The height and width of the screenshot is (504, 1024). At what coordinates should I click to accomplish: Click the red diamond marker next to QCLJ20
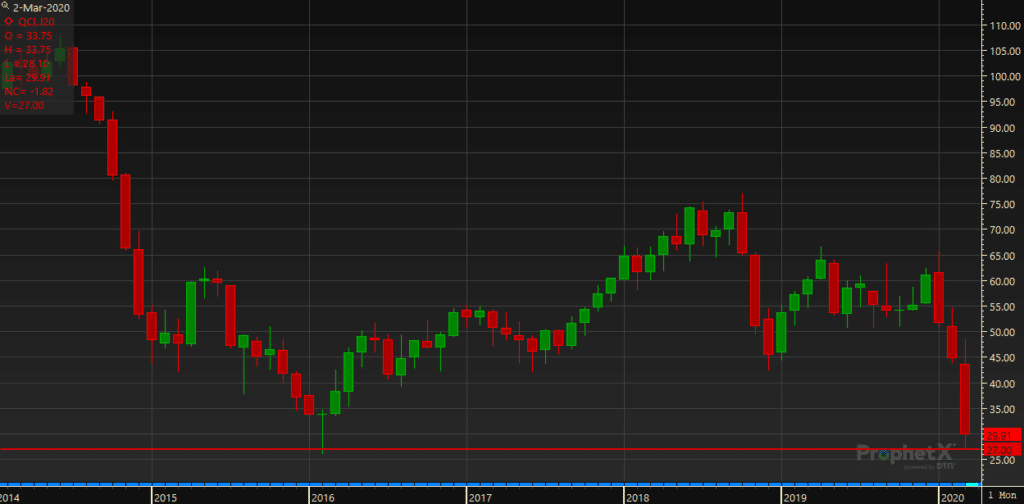pyautogui.click(x=9, y=20)
